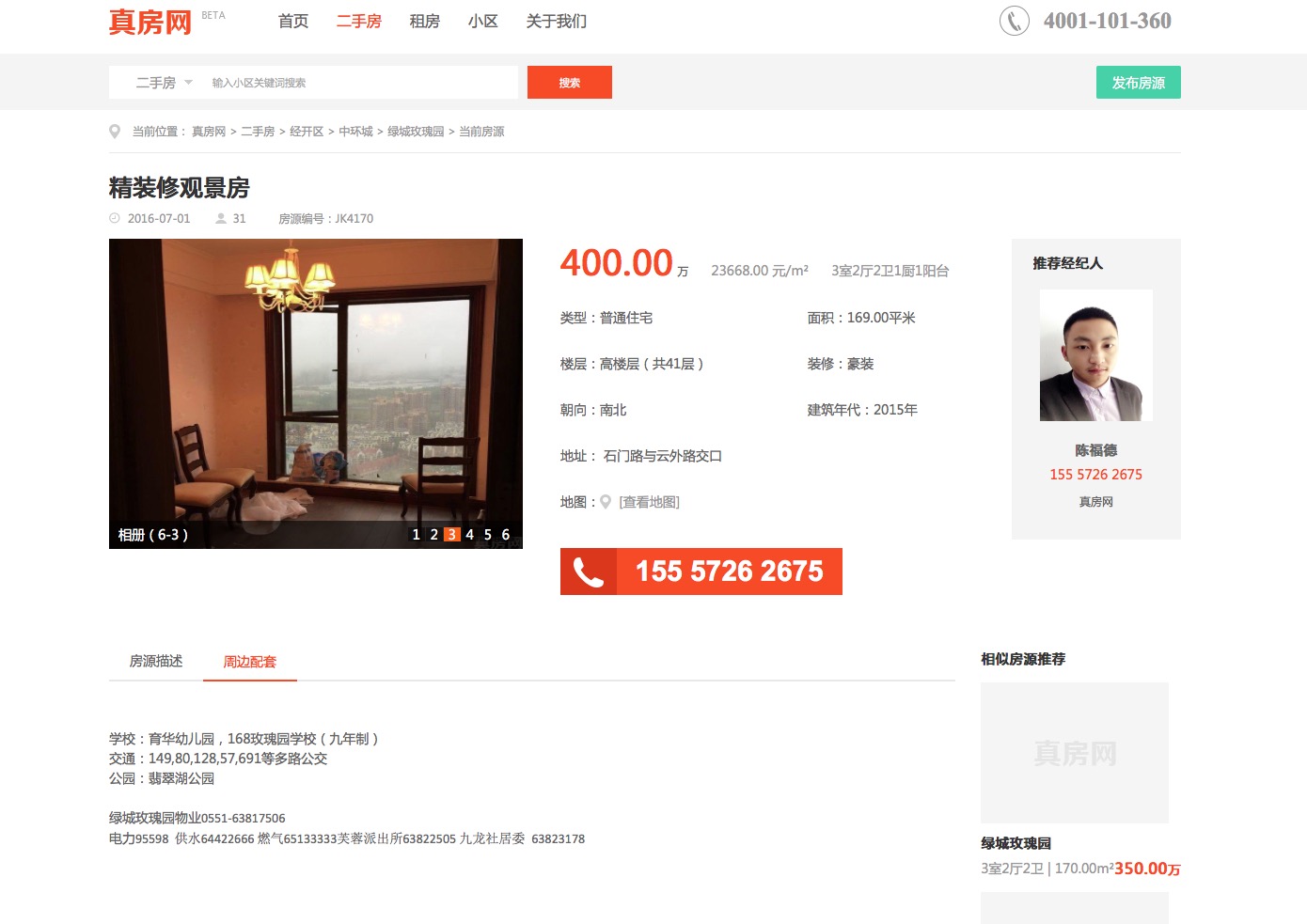Click layout text 3室2厅2卫1厨1阳台
Image resolution: width=1307 pixels, height=924 pixels.
click(890, 271)
